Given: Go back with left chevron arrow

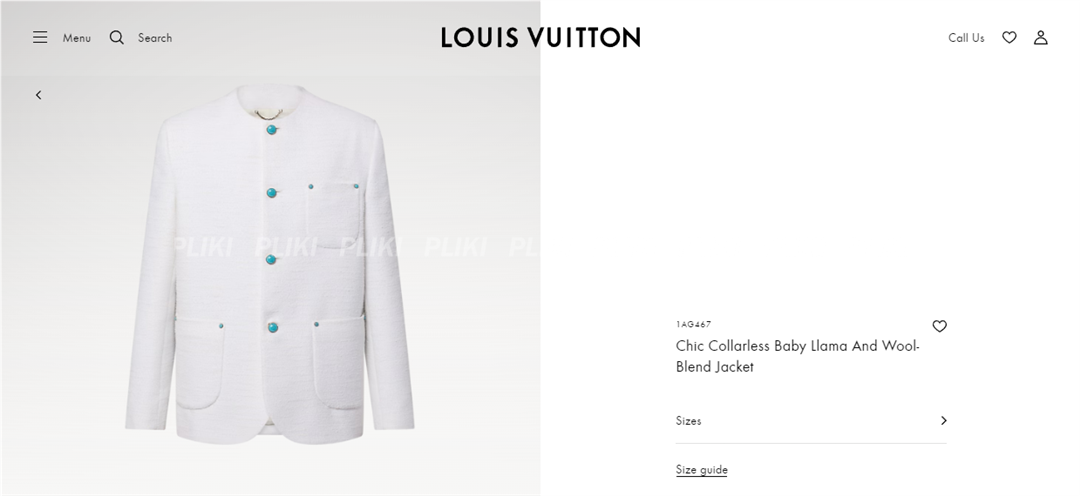Looking at the screenshot, I should point(39,95).
